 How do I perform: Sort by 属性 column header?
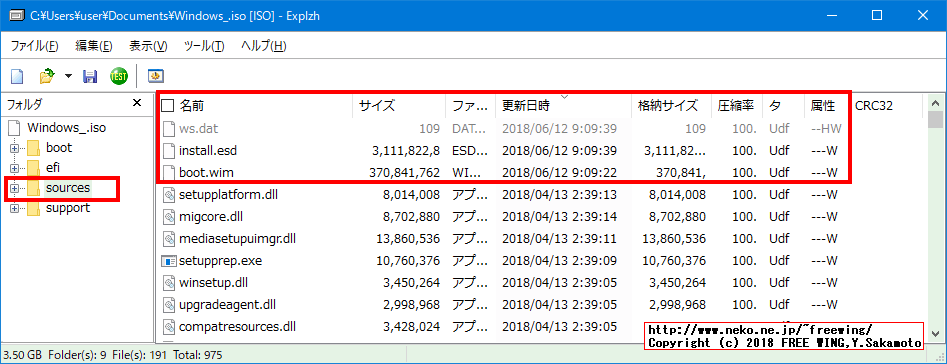tap(823, 106)
